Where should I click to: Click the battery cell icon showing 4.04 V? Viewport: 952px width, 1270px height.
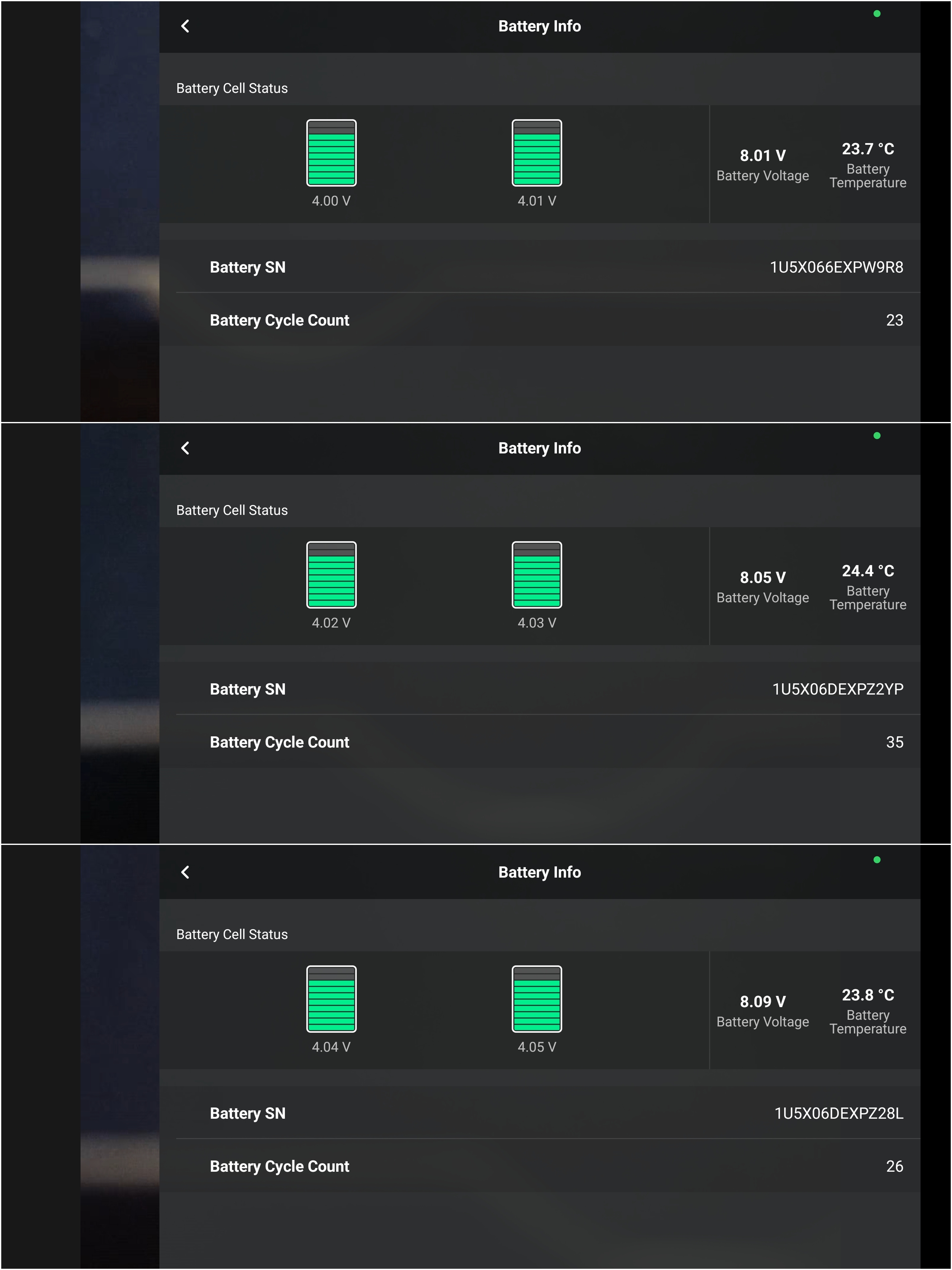[331, 999]
